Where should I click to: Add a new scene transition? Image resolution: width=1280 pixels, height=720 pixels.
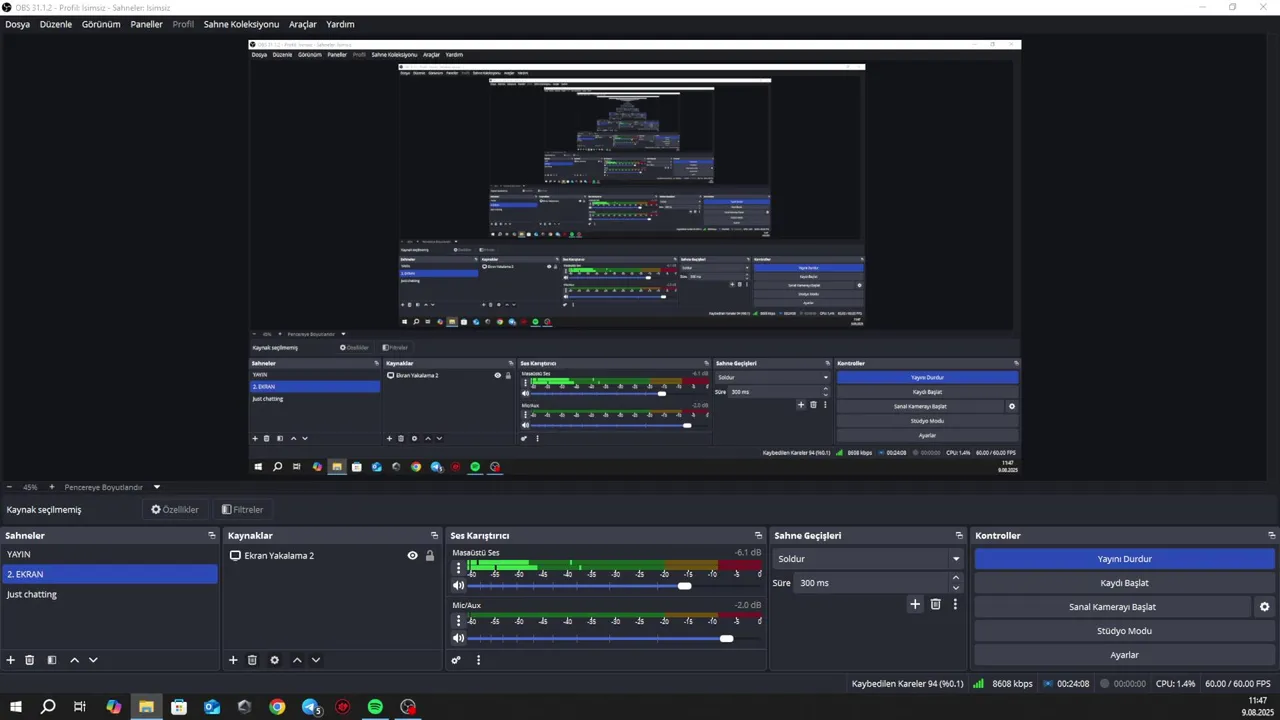tap(914, 604)
